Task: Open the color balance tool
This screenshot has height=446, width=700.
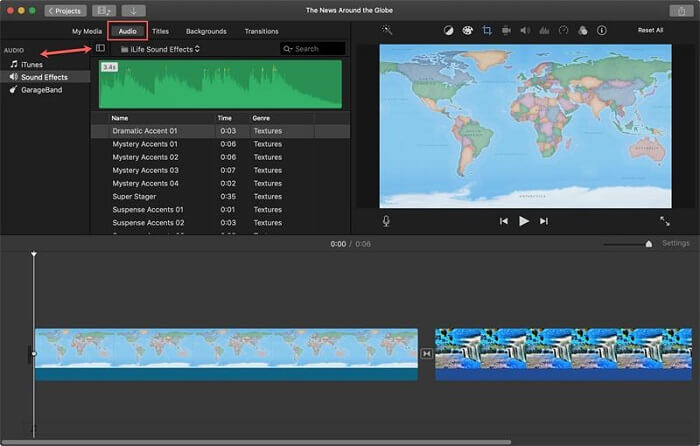Action: pos(448,30)
